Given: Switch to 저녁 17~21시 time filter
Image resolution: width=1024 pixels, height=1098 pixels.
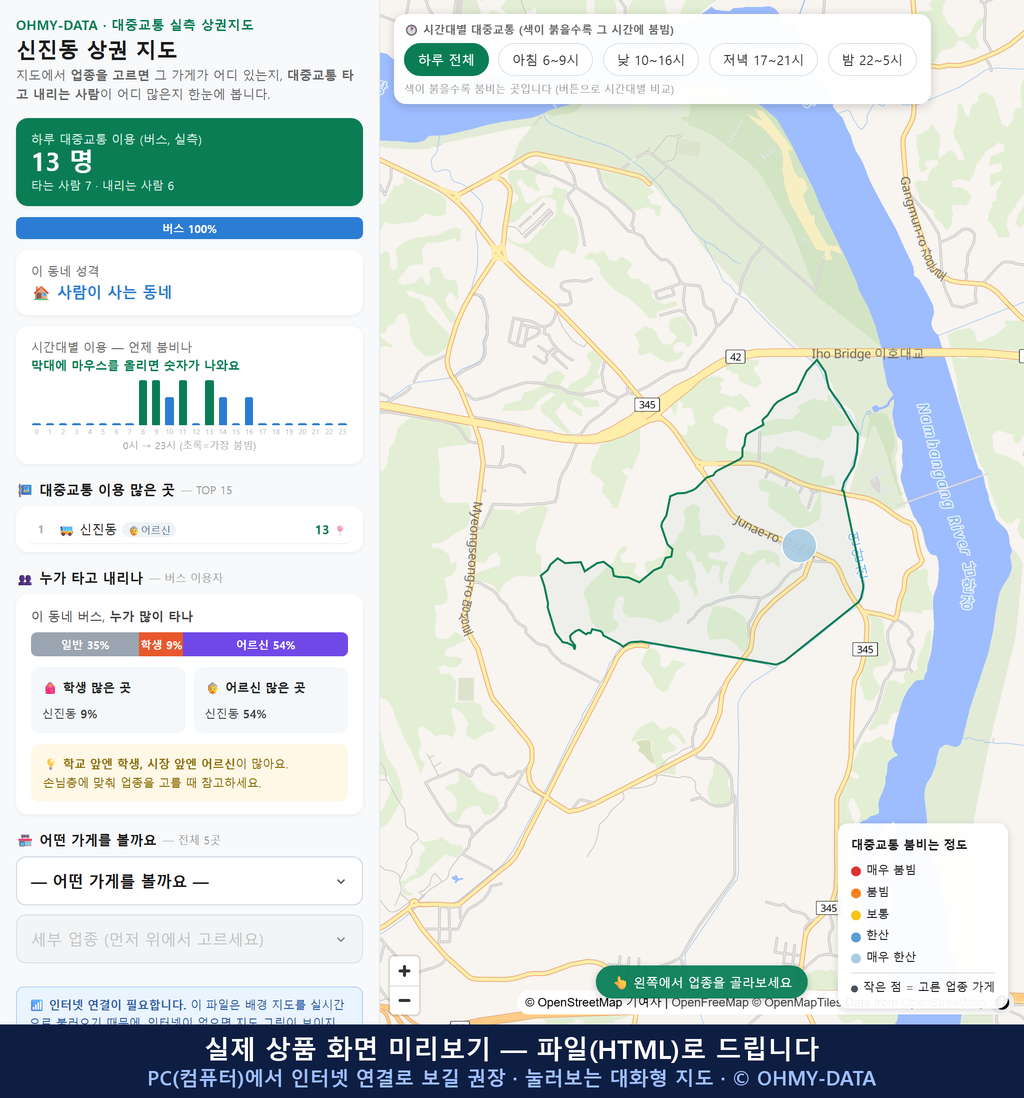Looking at the screenshot, I should pos(763,60).
